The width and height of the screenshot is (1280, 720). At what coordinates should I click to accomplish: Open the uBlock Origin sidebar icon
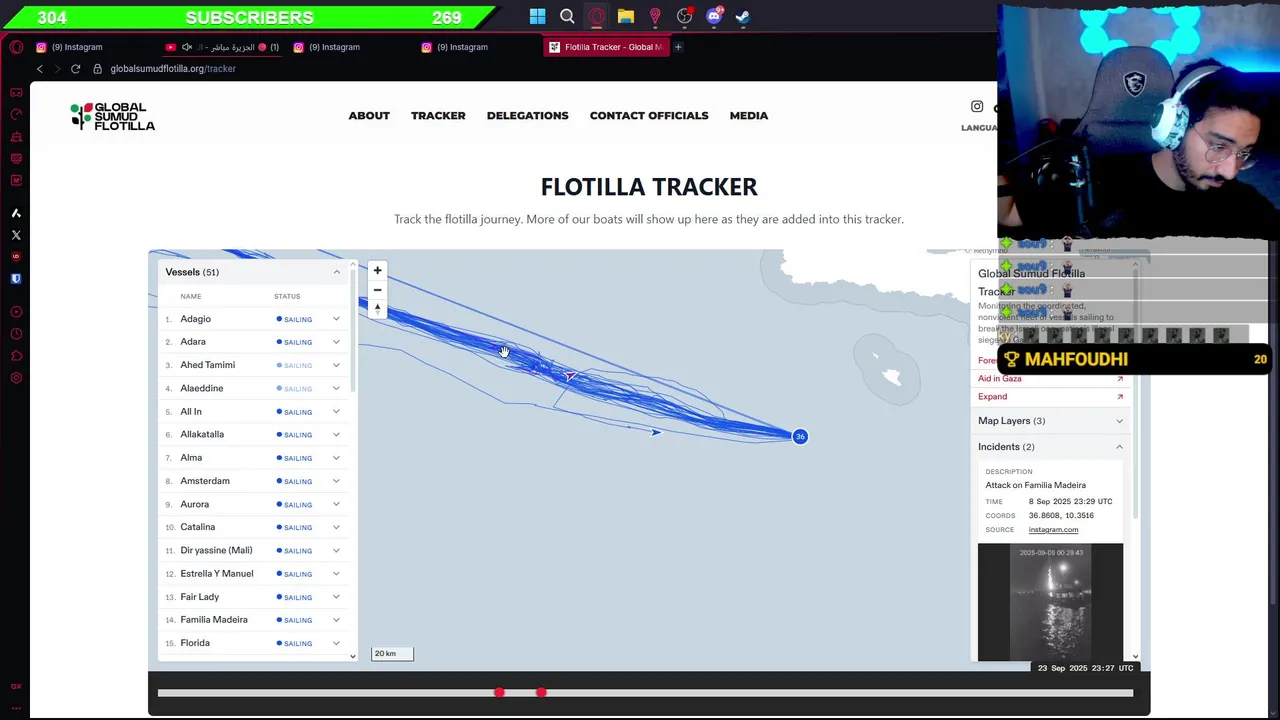tap(16, 257)
